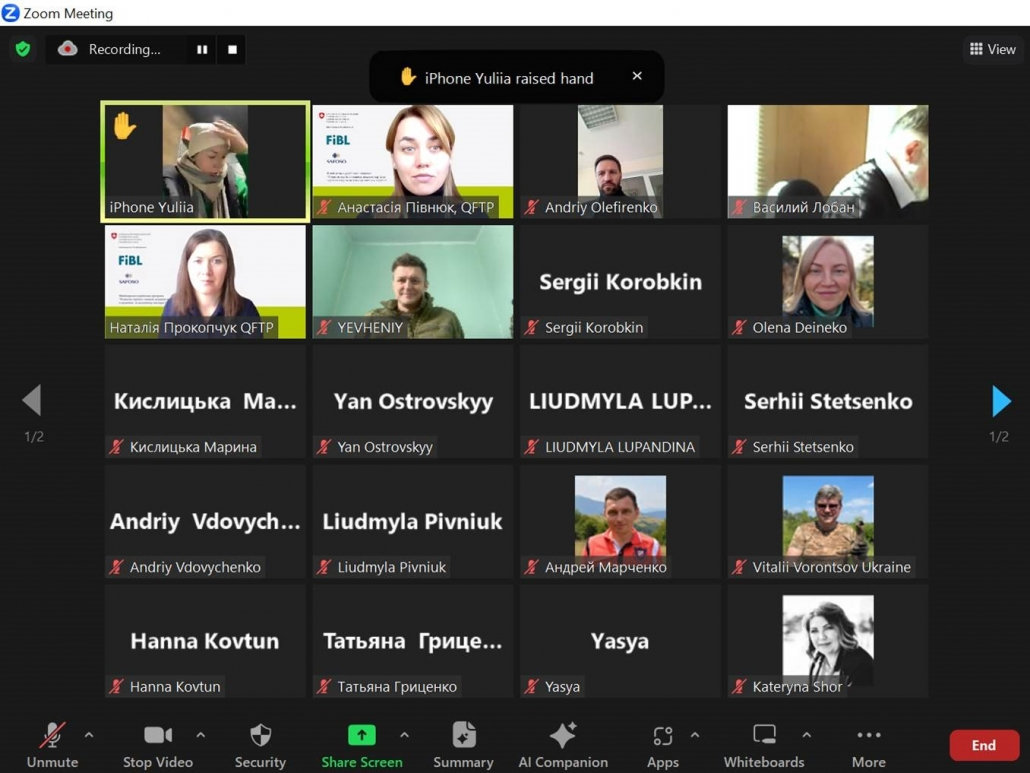Turn off camera with Stop Video
Image resolution: width=1030 pixels, height=773 pixels.
[x=157, y=745]
